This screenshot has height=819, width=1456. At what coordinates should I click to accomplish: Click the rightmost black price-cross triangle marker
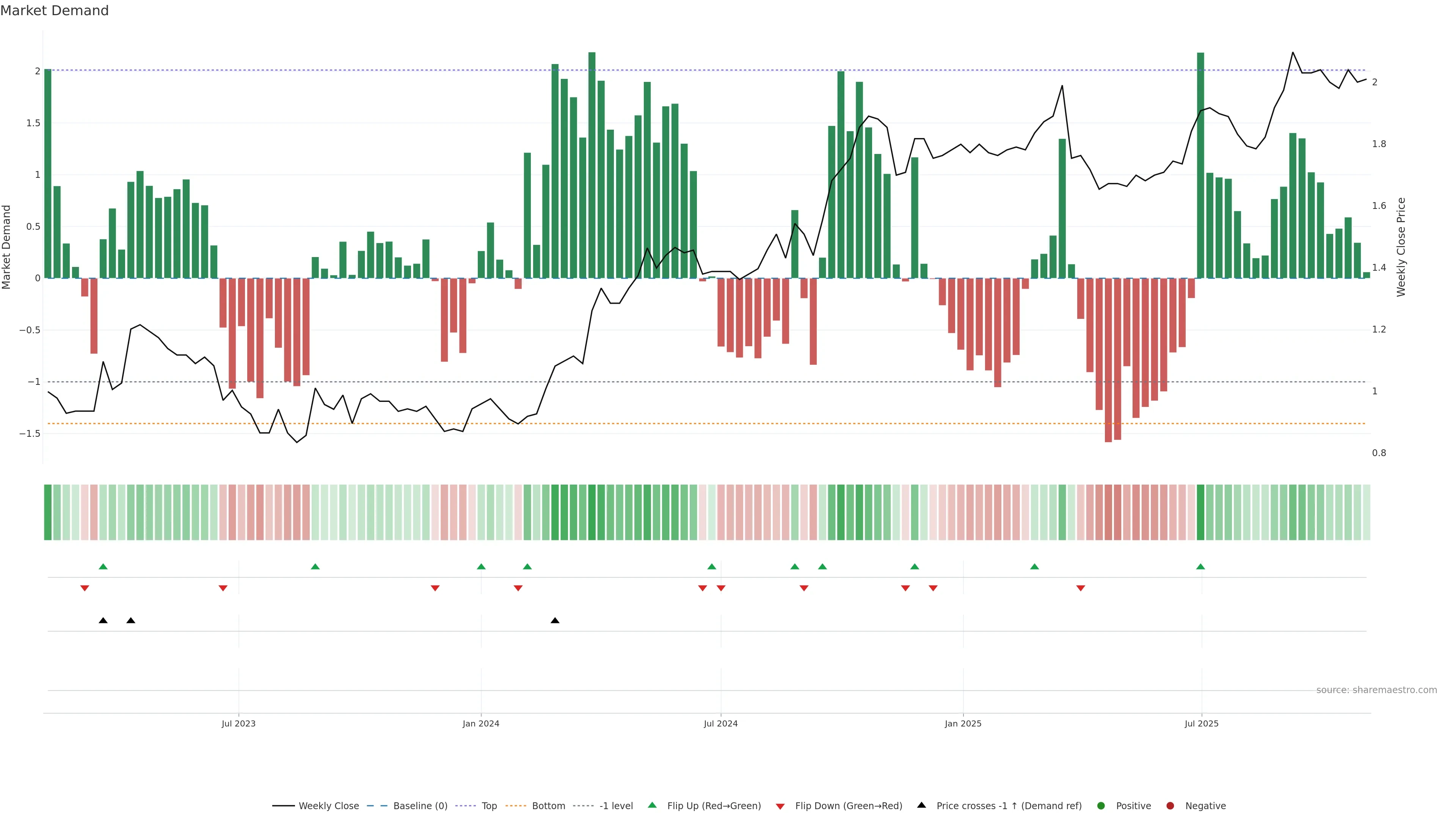coord(555,621)
